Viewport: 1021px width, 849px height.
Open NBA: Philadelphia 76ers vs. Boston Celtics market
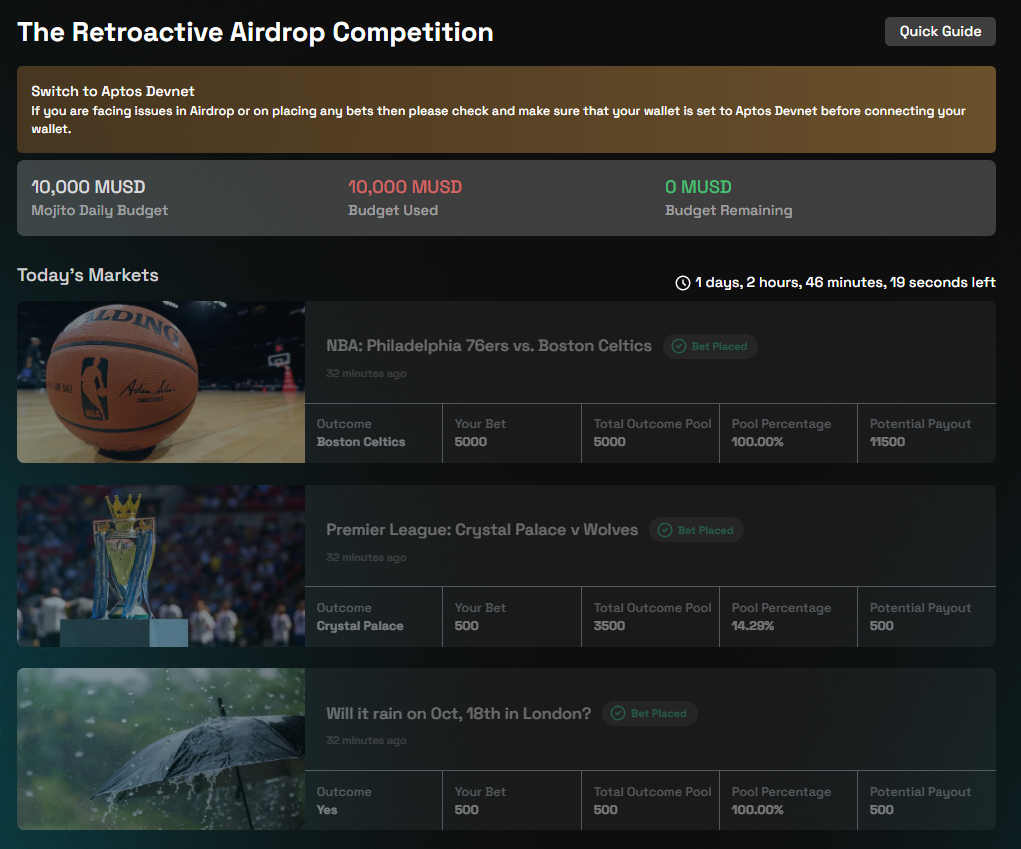click(488, 346)
